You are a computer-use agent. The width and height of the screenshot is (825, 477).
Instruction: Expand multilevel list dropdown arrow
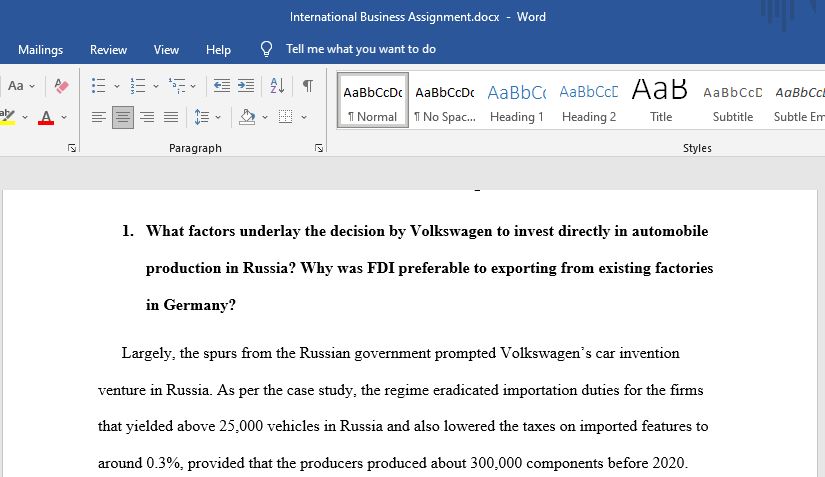pyautogui.click(x=193, y=86)
